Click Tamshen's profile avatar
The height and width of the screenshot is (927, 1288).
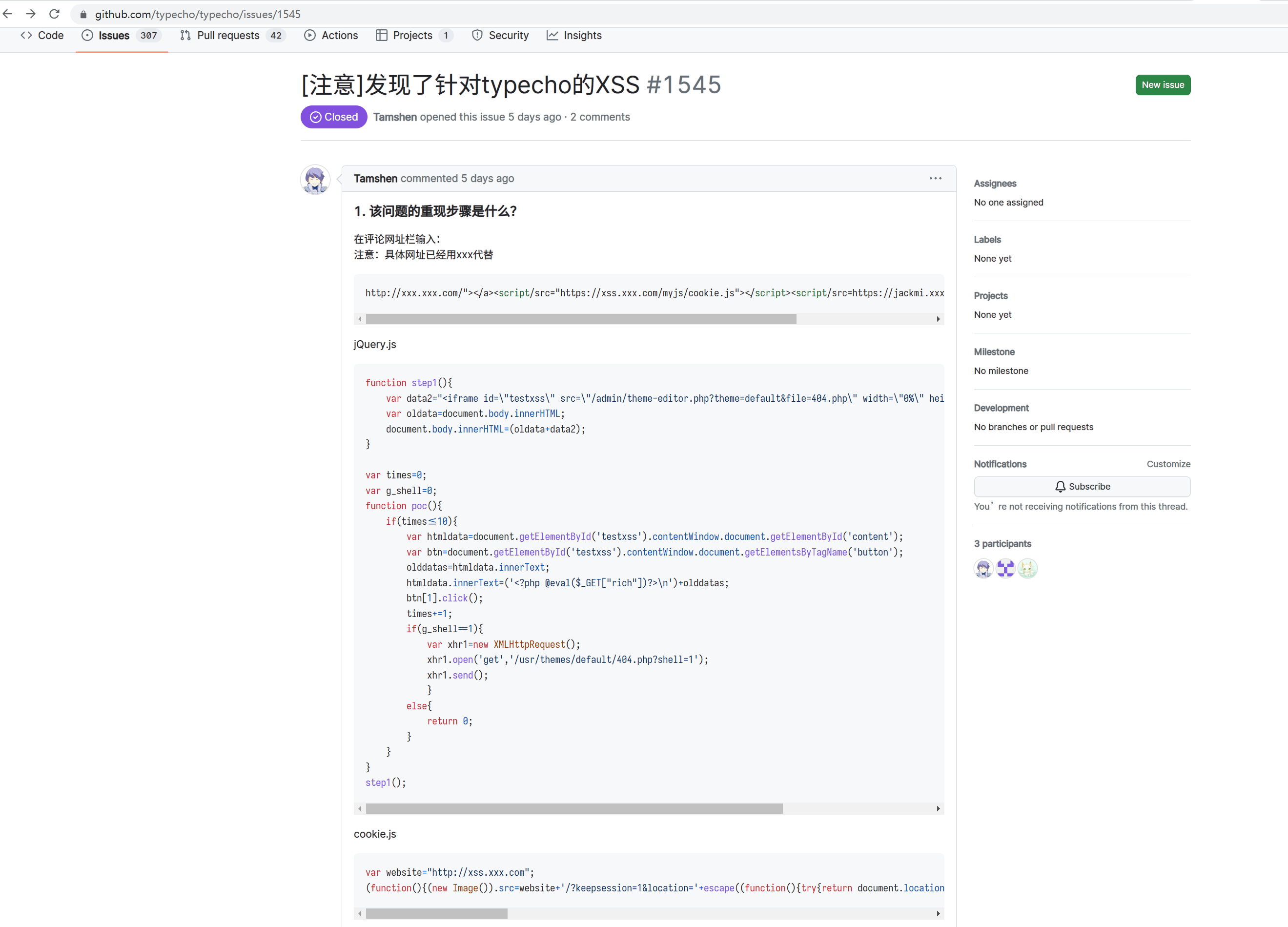coord(315,180)
